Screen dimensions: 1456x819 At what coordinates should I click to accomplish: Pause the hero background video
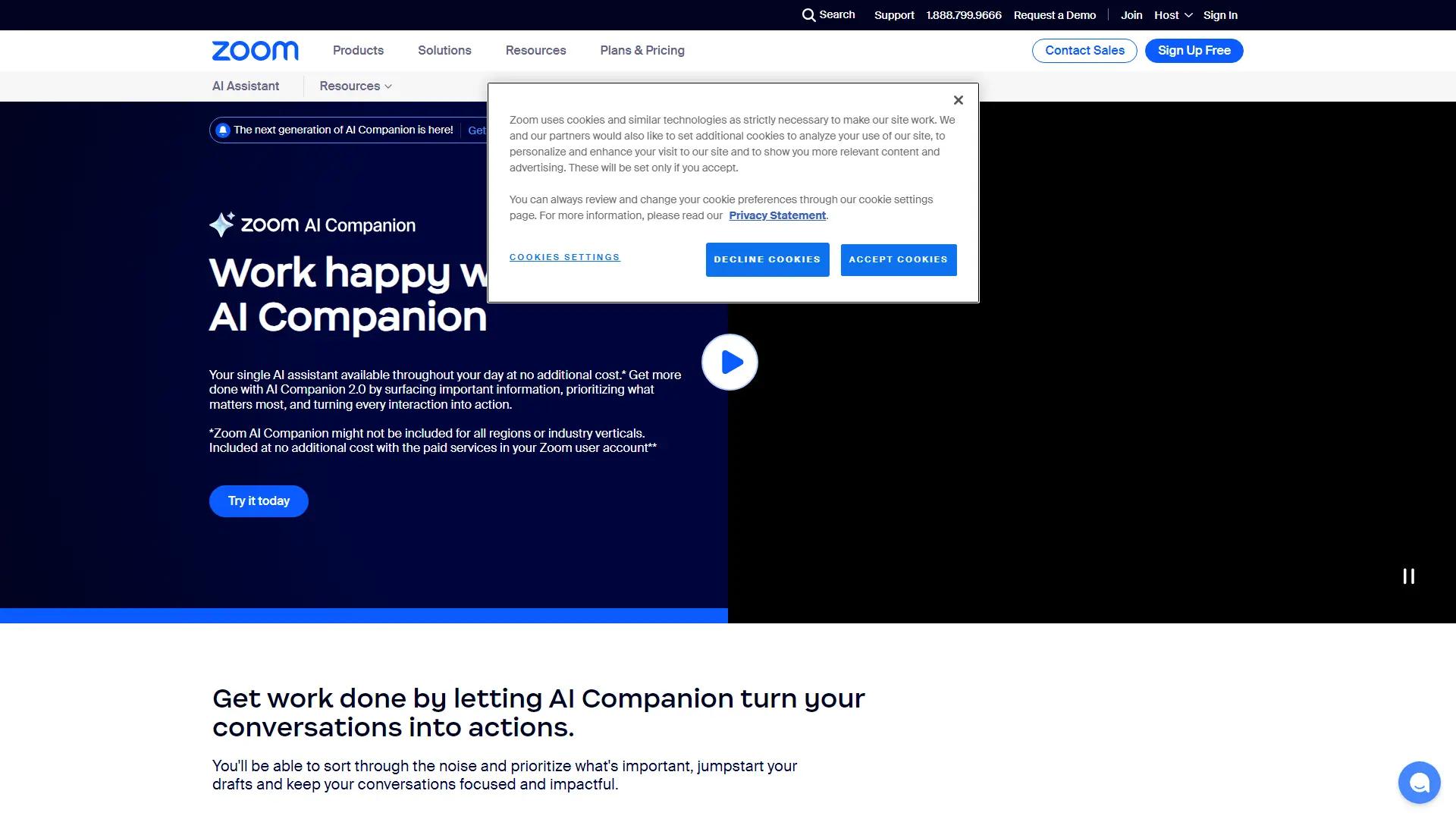coord(1409,576)
